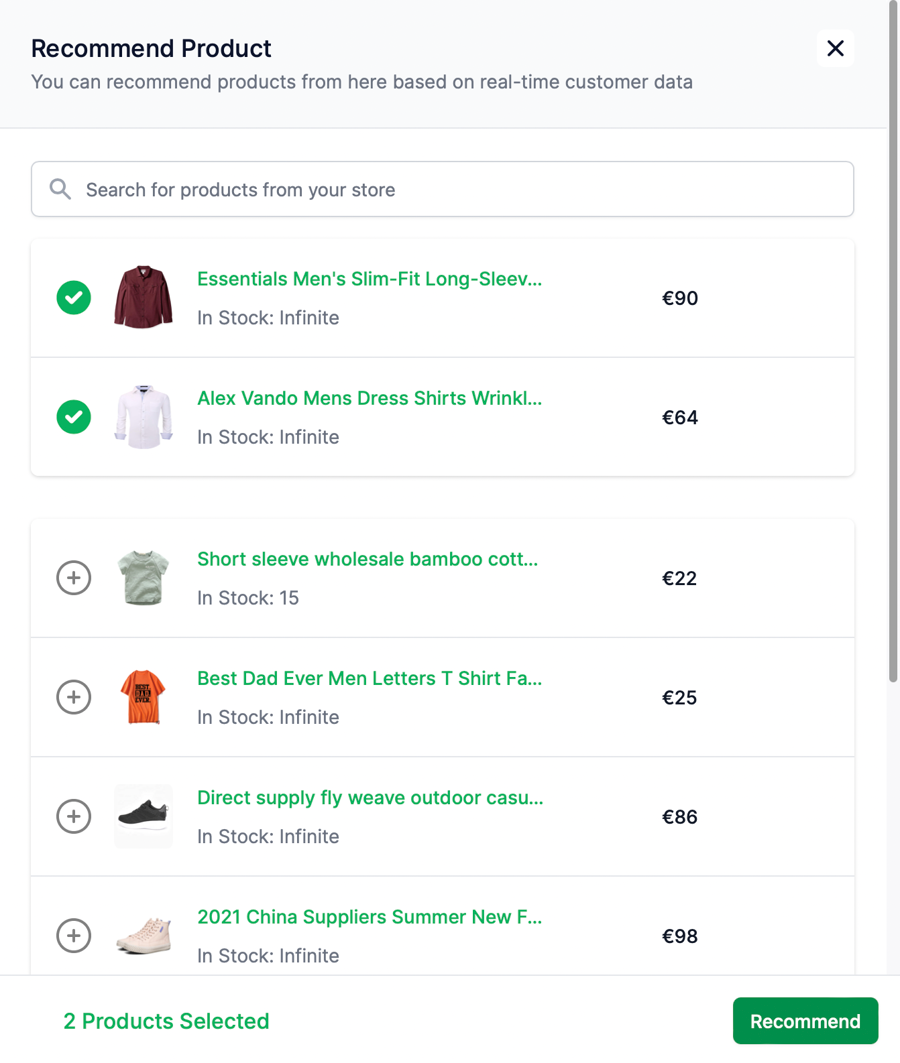Screen dimensions: 900x1063
Task: Open Alex Vando Mens Dress Shirts link
Action: tap(369, 398)
